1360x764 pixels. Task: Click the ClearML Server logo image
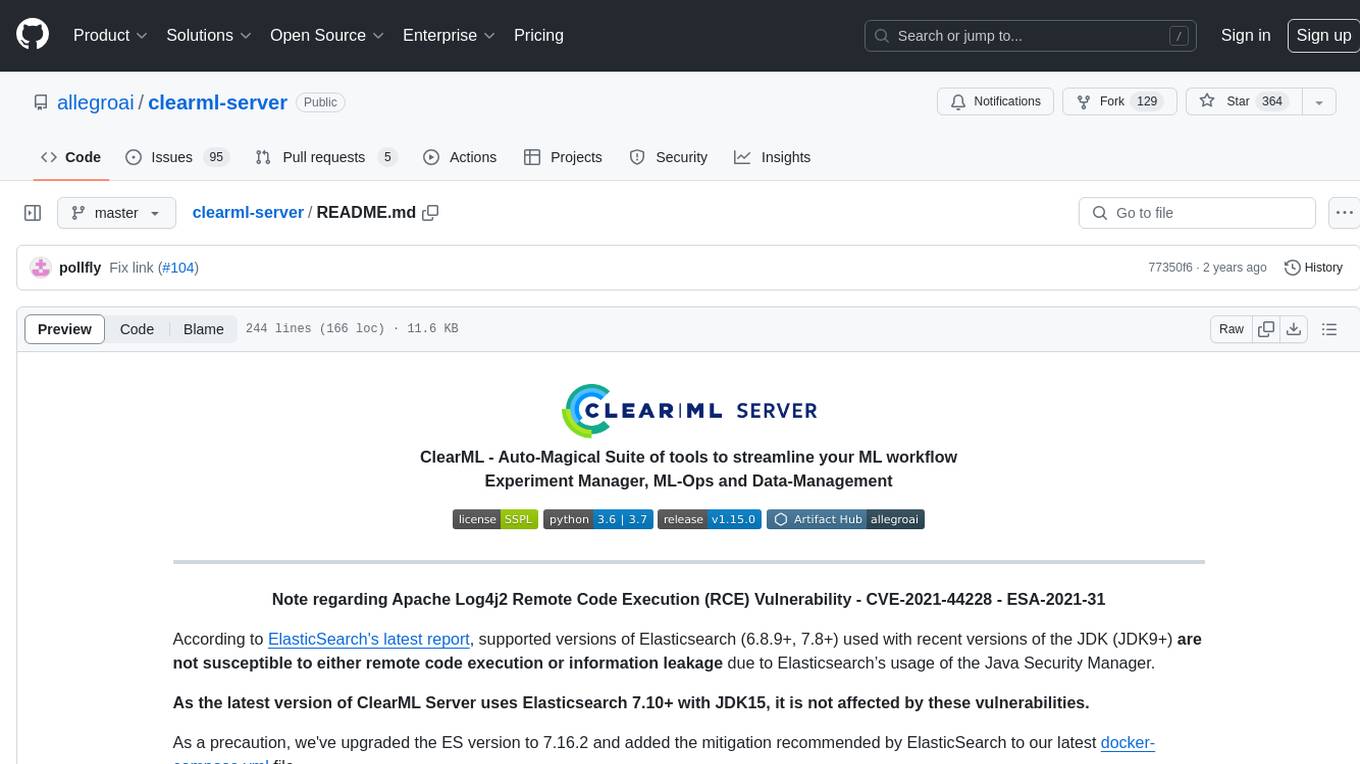click(x=689, y=410)
